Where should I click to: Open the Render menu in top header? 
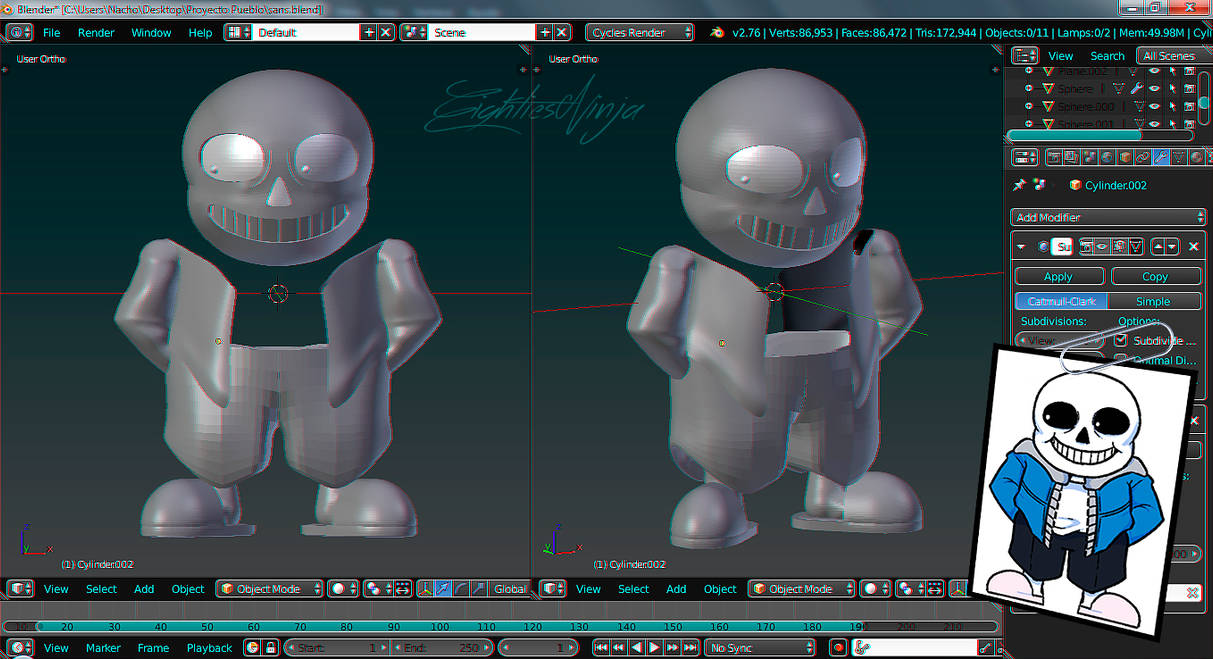point(96,32)
